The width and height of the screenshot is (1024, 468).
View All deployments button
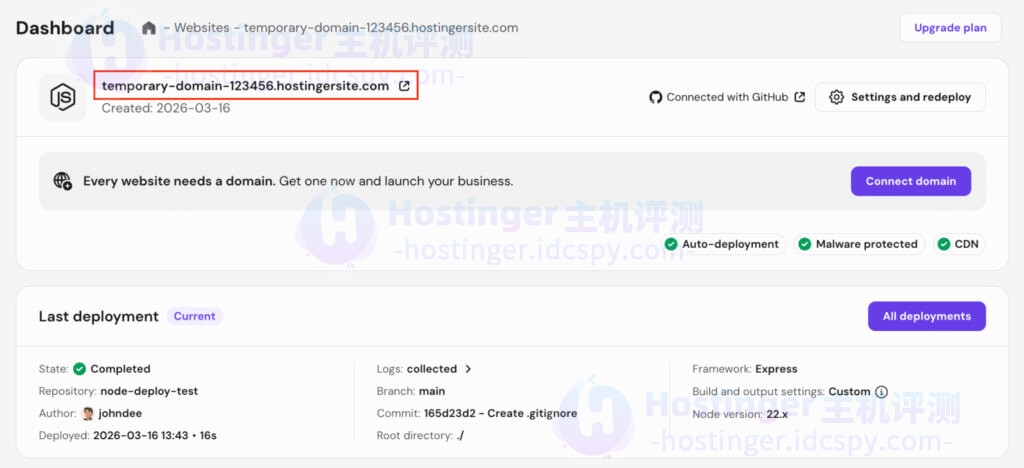click(926, 316)
